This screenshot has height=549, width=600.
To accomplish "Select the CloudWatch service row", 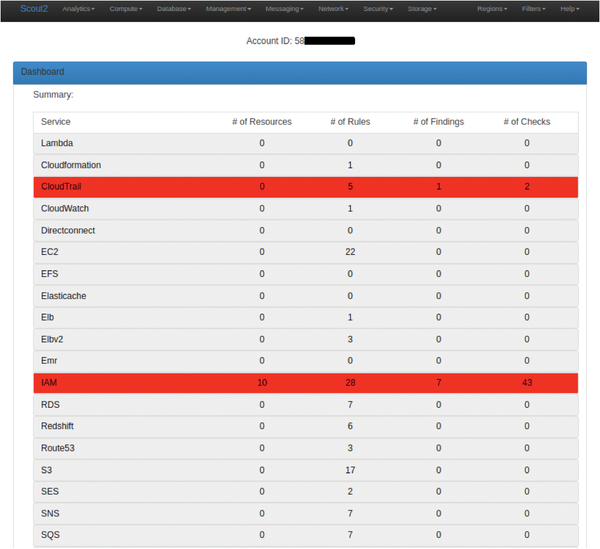I will click(306, 209).
